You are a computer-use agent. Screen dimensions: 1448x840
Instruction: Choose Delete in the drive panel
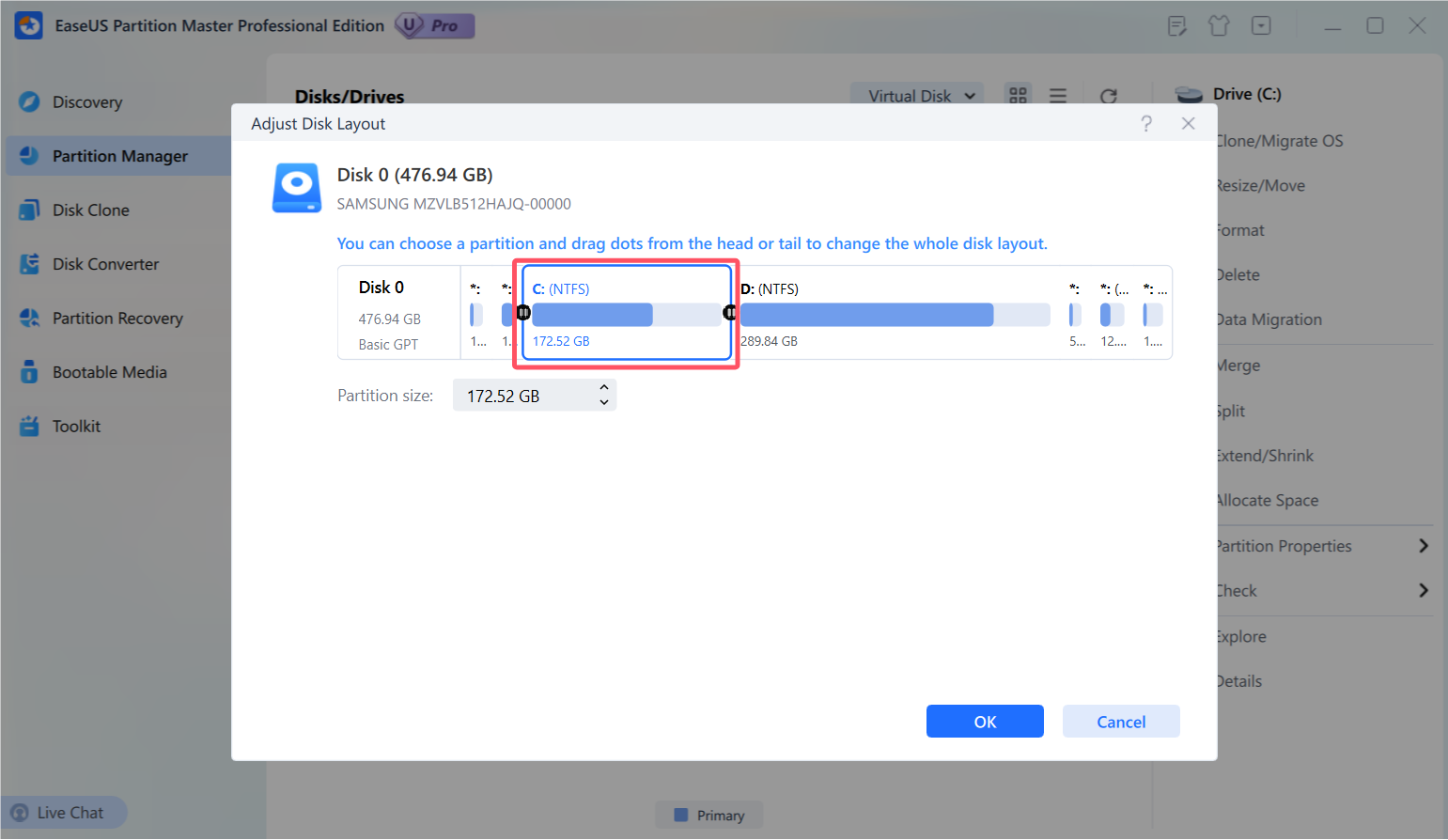(x=1239, y=275)
